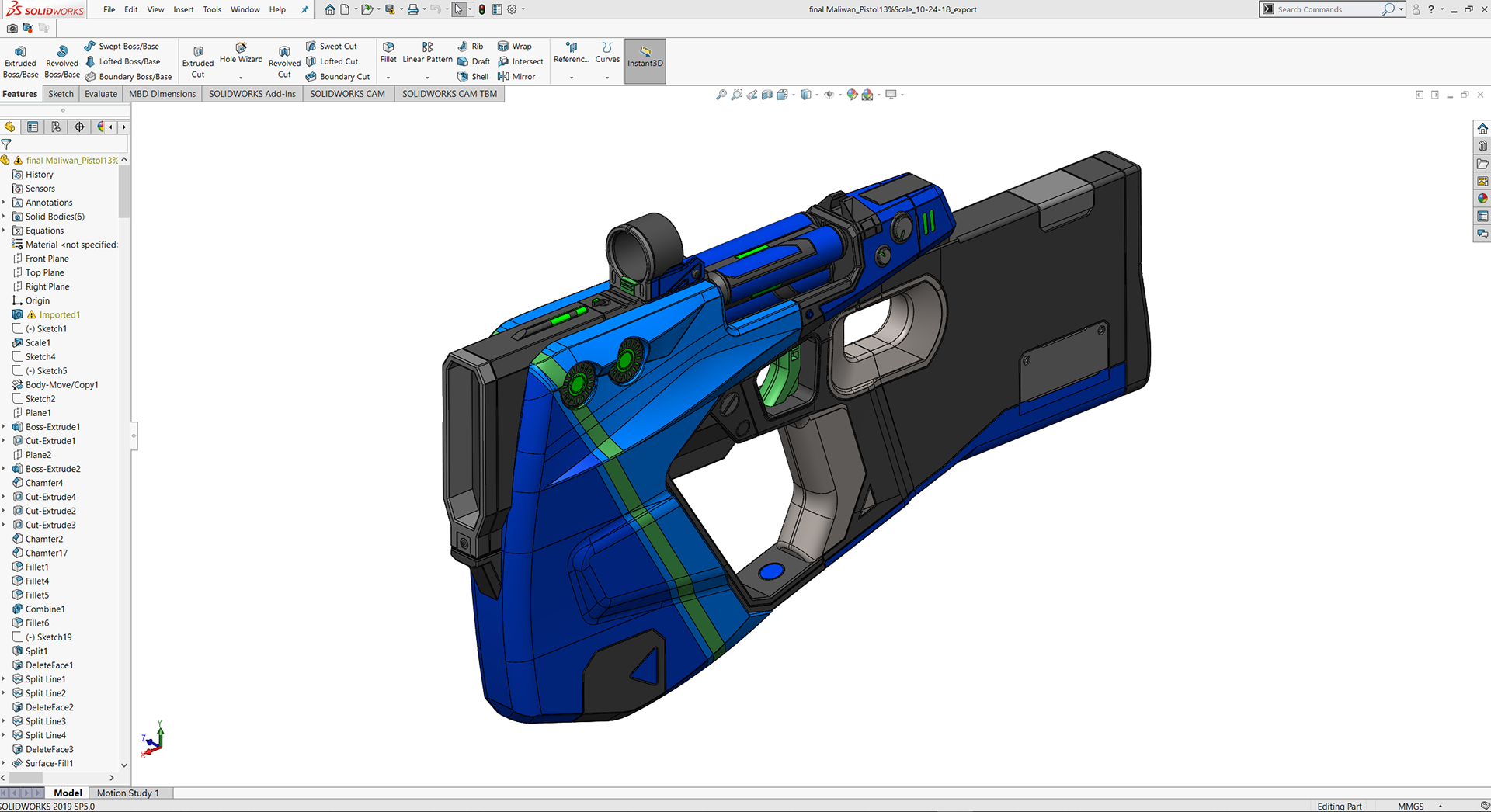1491x812 pixels.
Task: Open the Tools menu
Action: pyautogui.click(x=212, y=9)
